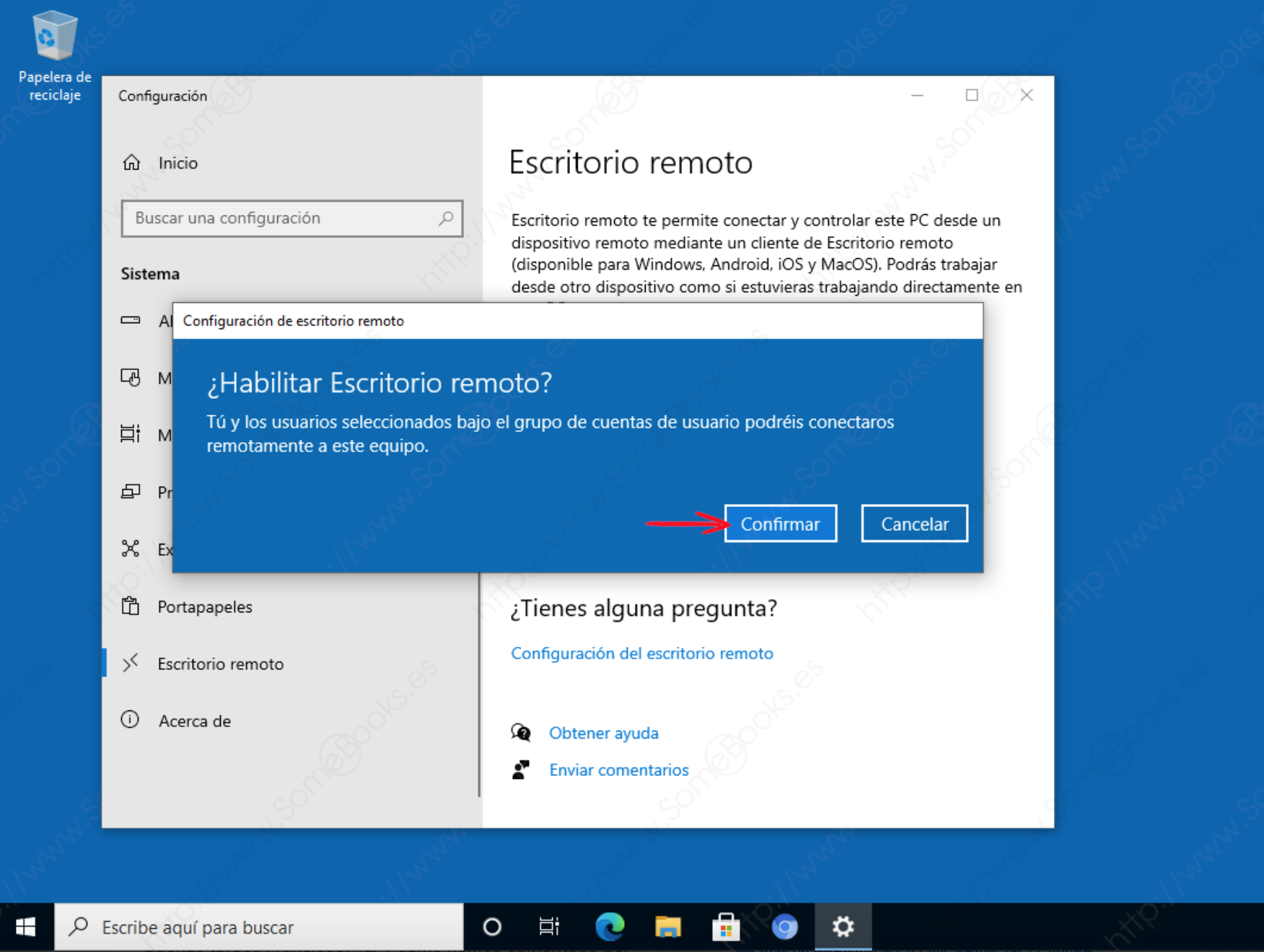The width and height of the screenshot is (1264, 952).
Task: Select the Portapapeles clipboard icon
Action: coord(131,607)
